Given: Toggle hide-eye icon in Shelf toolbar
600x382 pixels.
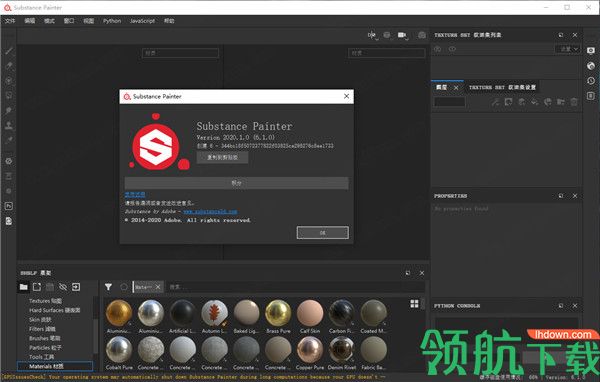Looking at the screenshot, I should click(x=63, y=287).
